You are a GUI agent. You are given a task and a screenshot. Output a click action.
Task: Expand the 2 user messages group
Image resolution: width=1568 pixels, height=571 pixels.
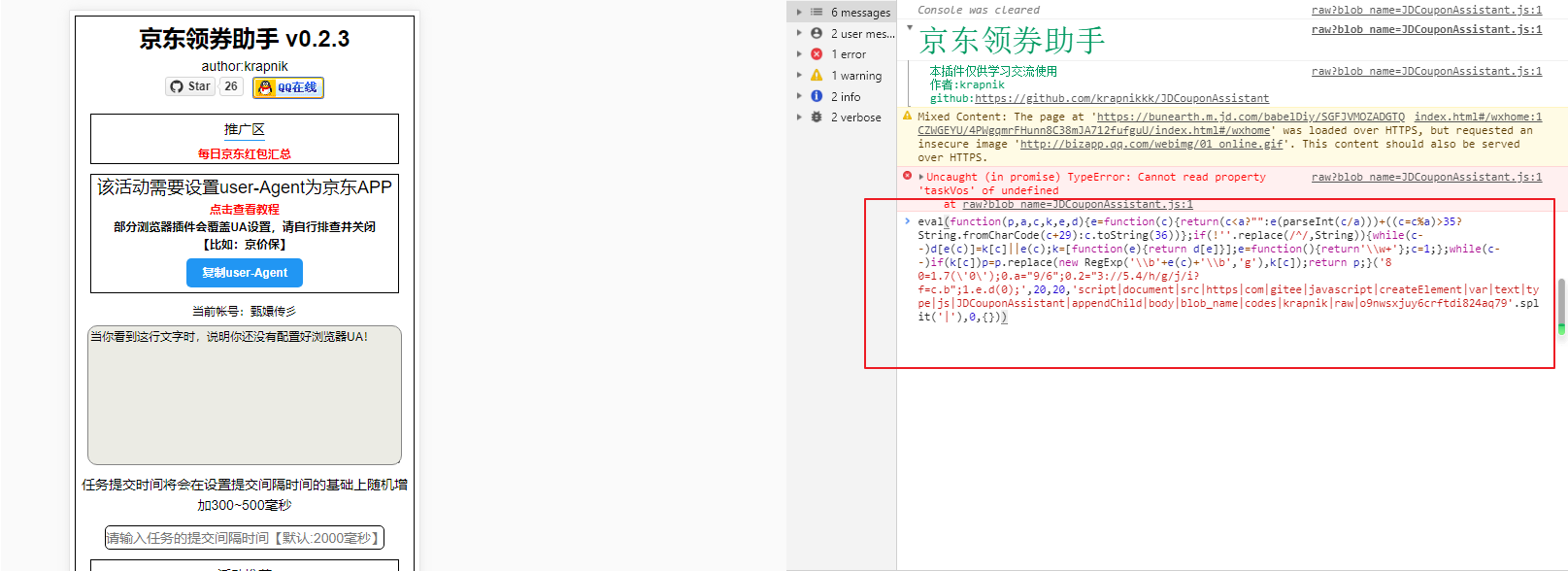pyautogui.click(x=800, y=33)
